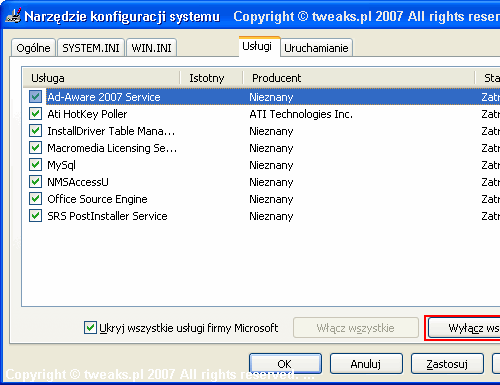Uncheck the NMSAccessU service checkbox
500x385 pixels.
[x=35, y=182]
